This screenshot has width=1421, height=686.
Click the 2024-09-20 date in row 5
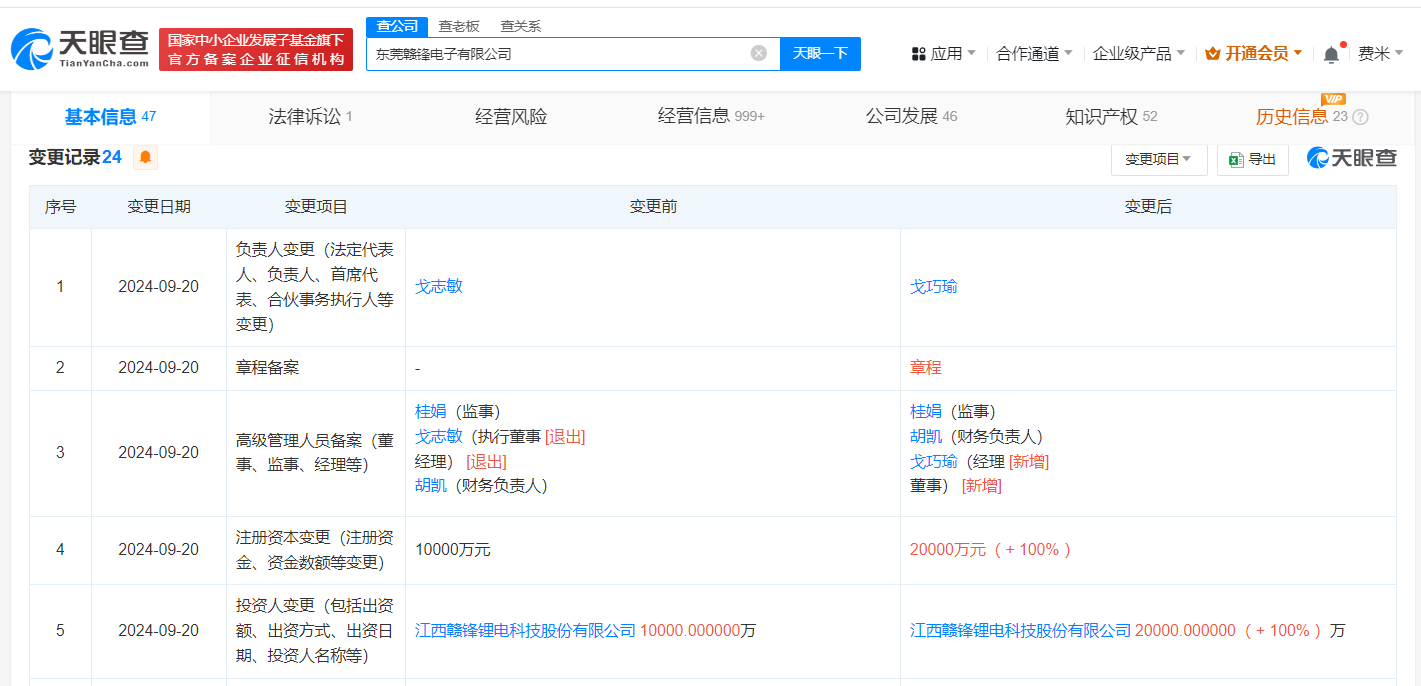[158, 631]
